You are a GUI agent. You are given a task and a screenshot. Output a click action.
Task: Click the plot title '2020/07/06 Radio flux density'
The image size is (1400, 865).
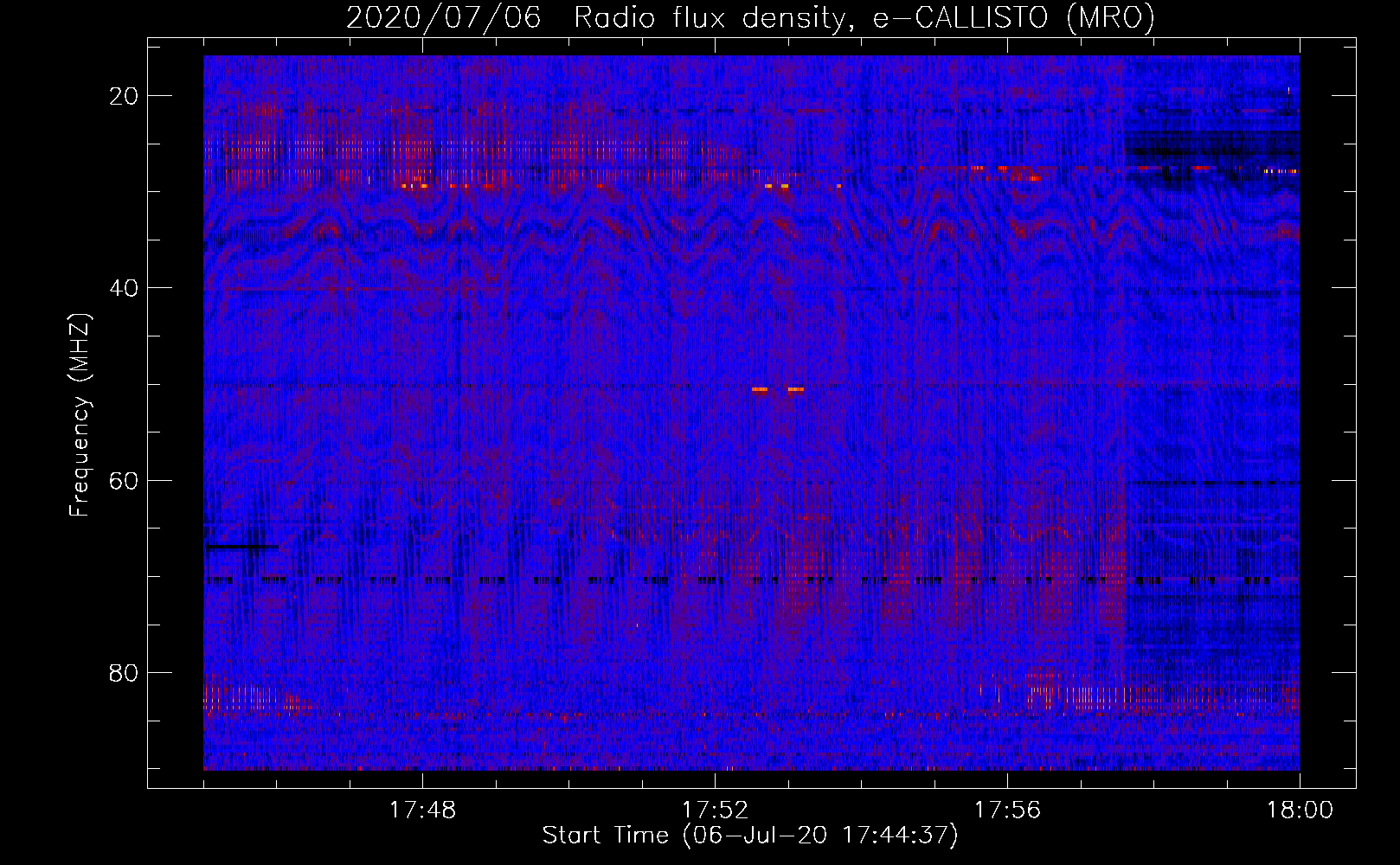(596, 18)
